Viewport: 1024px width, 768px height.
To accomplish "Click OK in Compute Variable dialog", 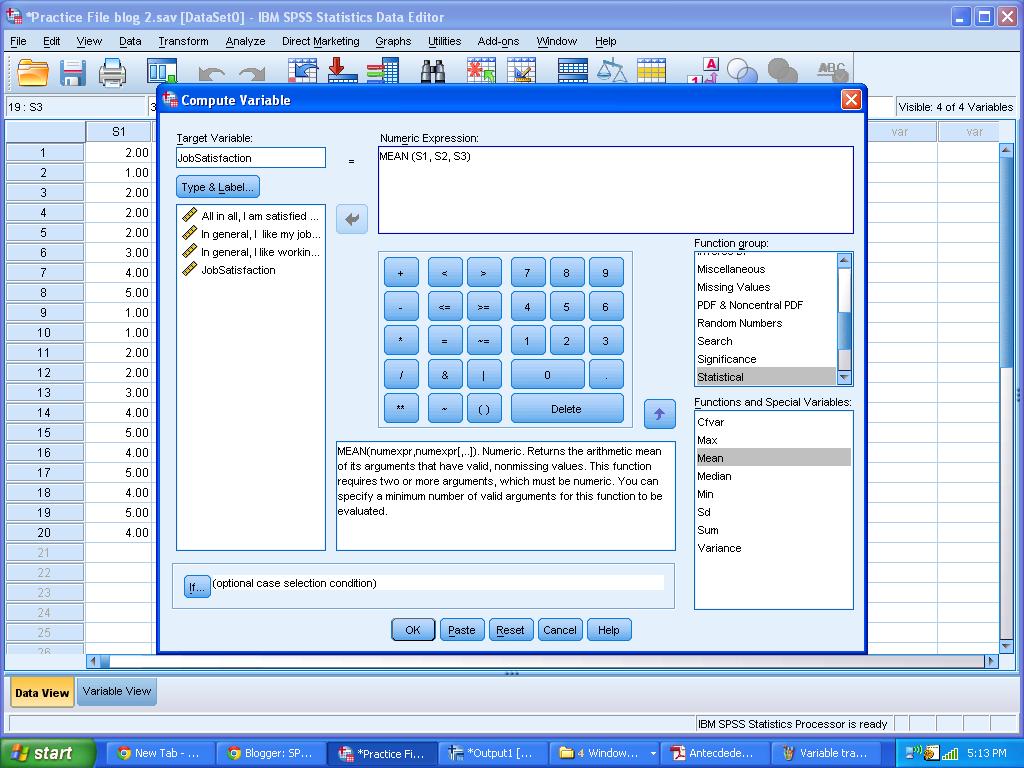I will coord(413,630).
